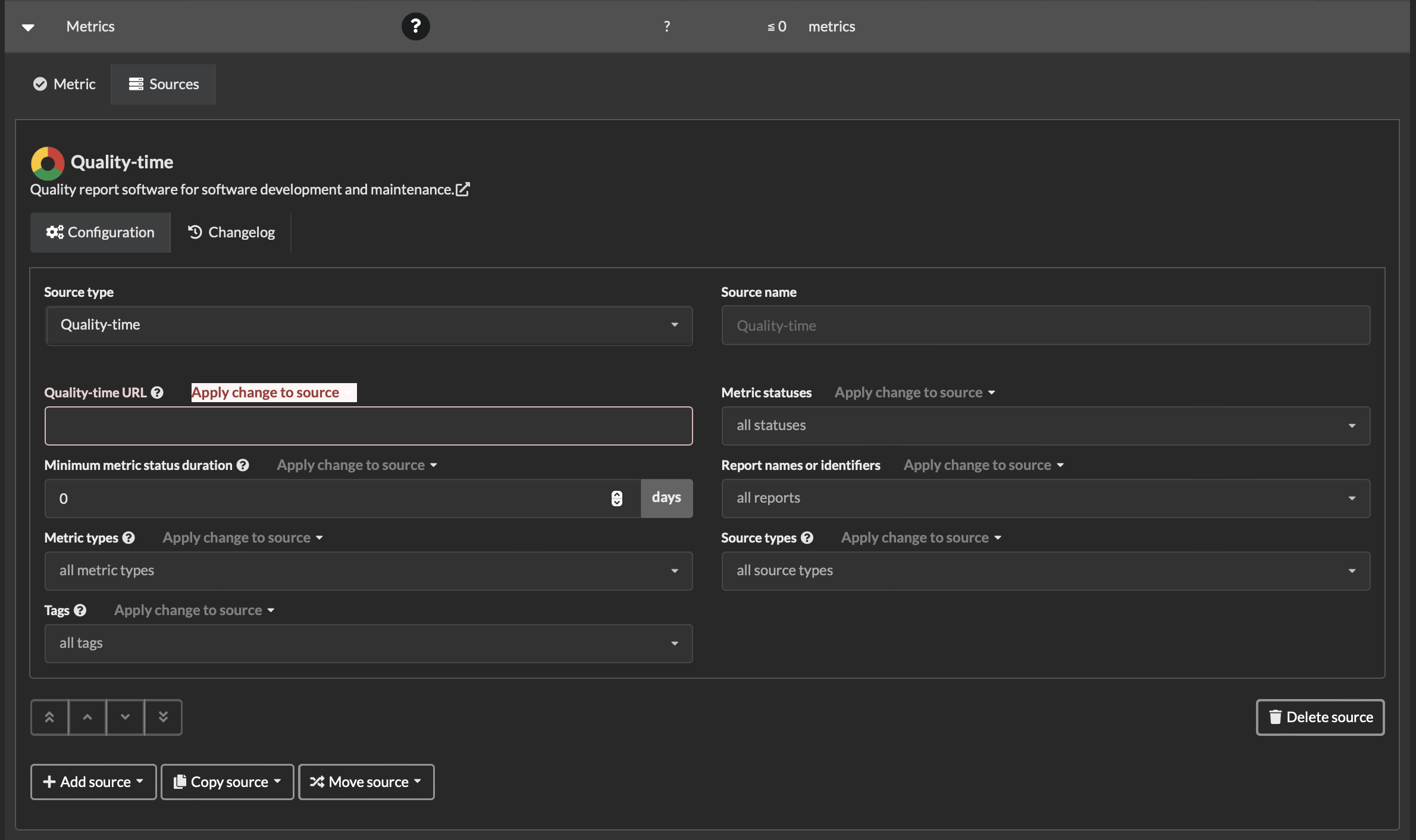The height and width of the screenshot is (840, 1416).
Task: Open Apply change to source for Tags
Action: tap(195, 610)
